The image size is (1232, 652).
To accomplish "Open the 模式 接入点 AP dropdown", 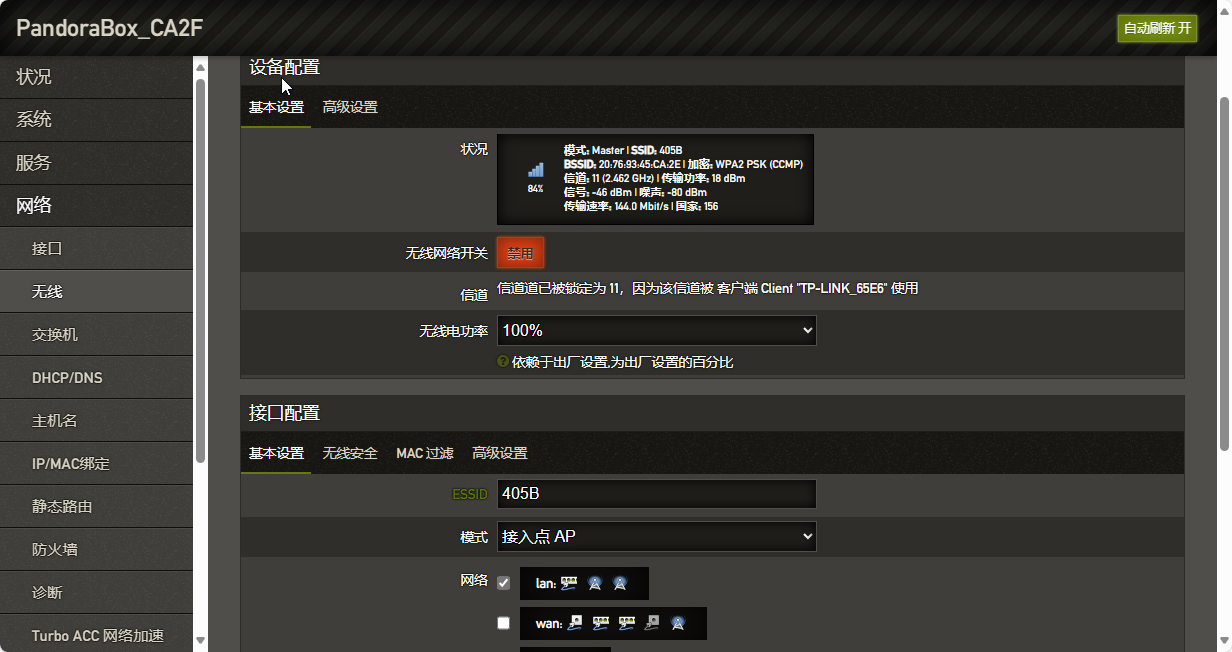I will 657,536.
